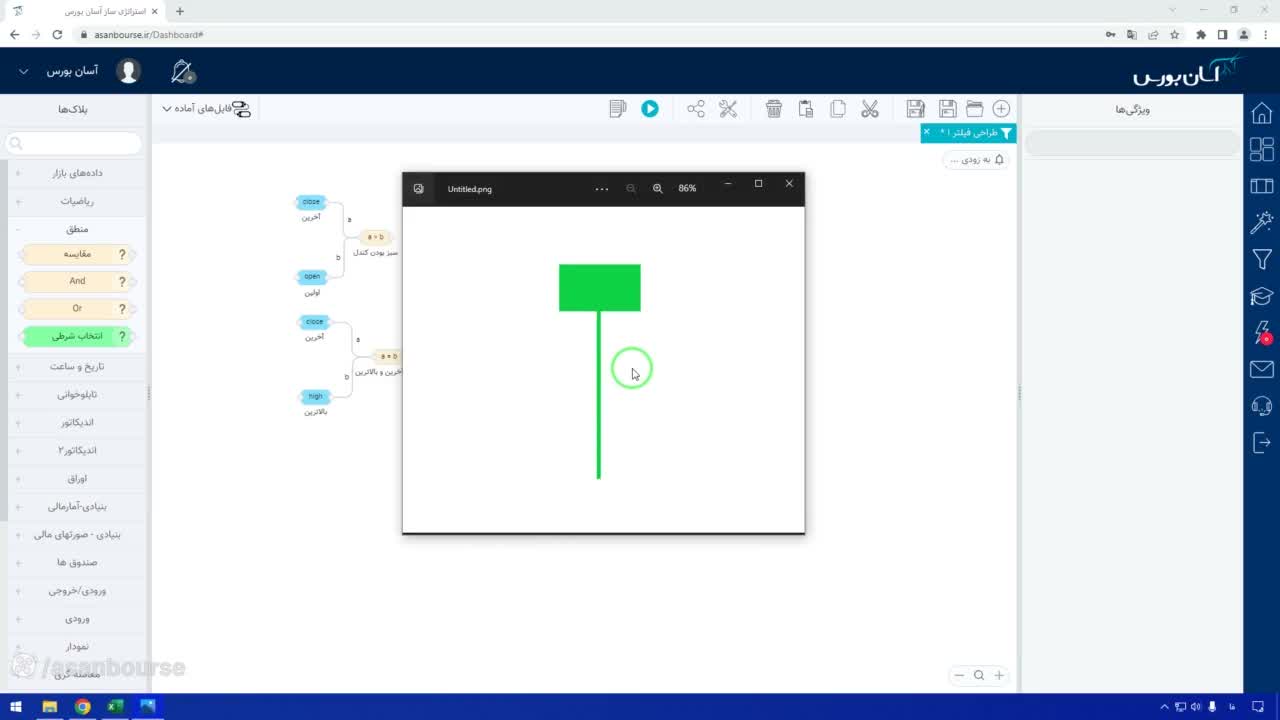Open the ready files dropdown (فایل‌های آماده)
The width and height of the screenshot is (1280, 720).
(x=206, y=108)
